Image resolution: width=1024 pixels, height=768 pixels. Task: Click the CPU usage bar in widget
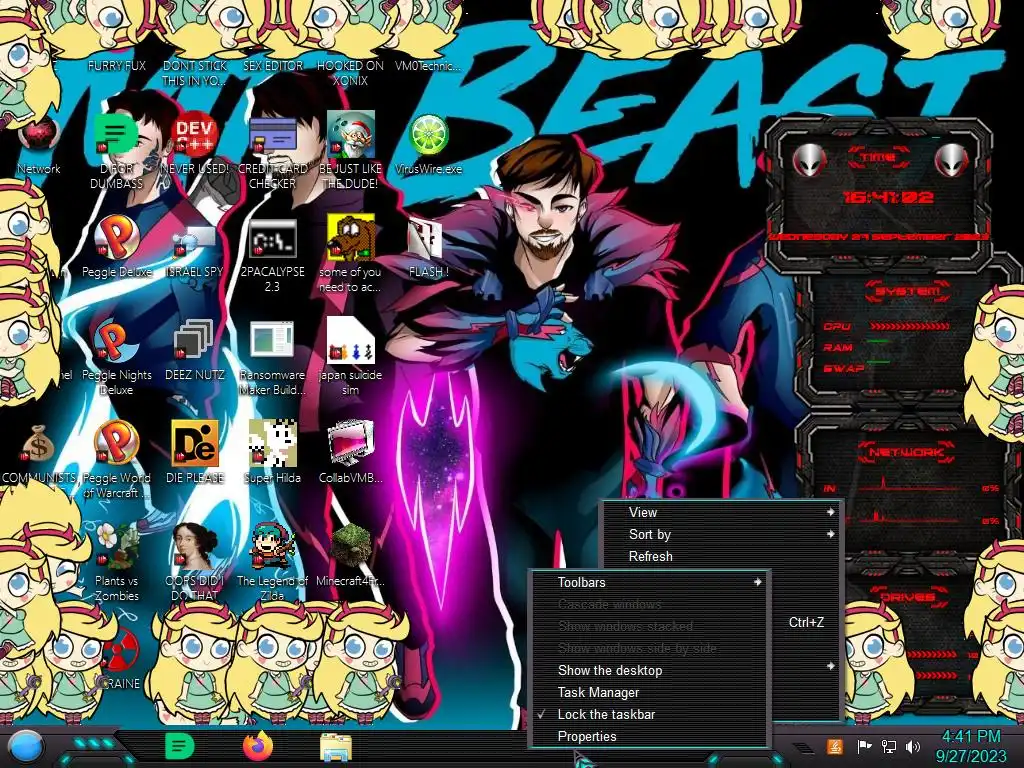(910, 325)
